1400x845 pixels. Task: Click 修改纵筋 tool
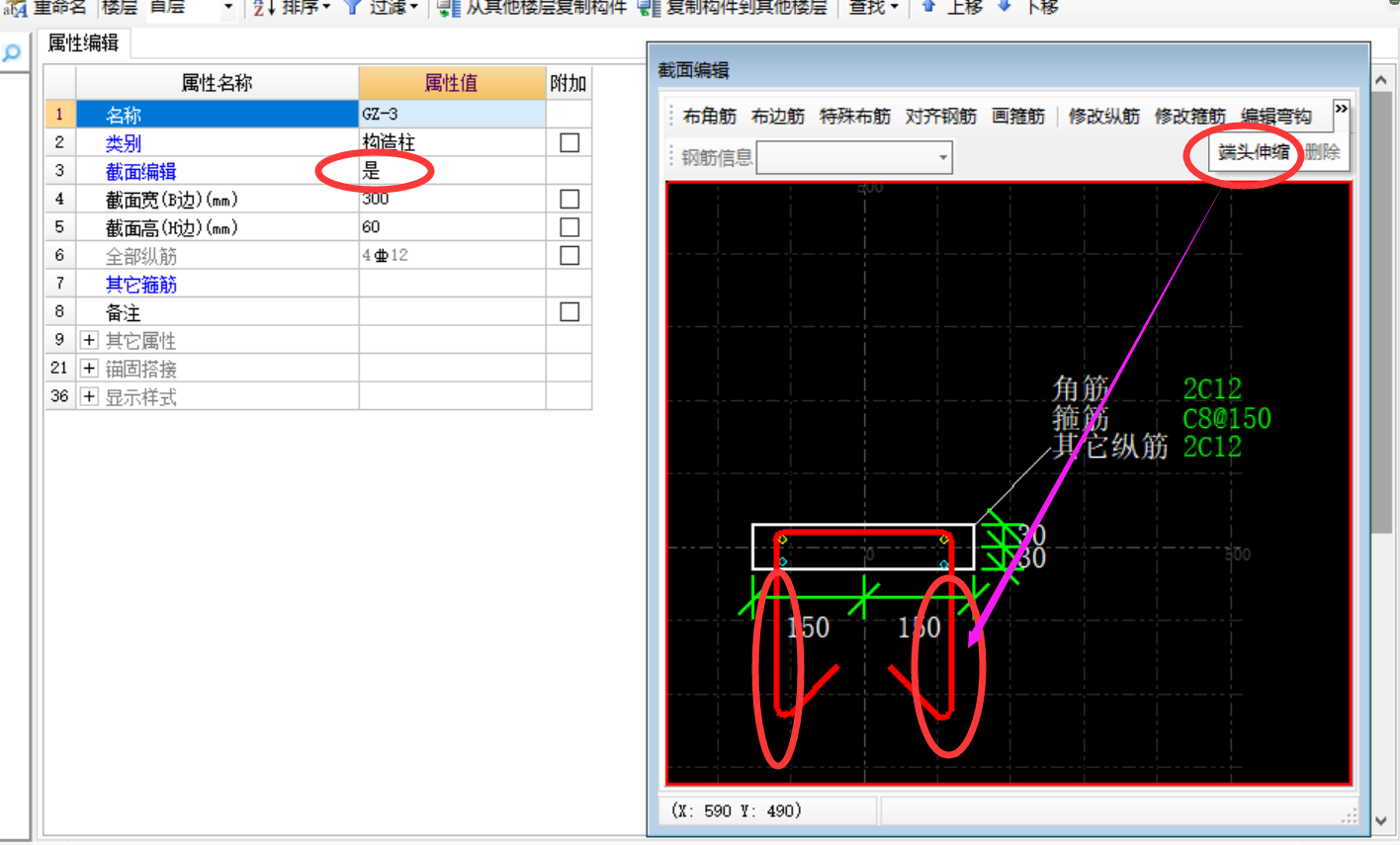[1104, 117]
